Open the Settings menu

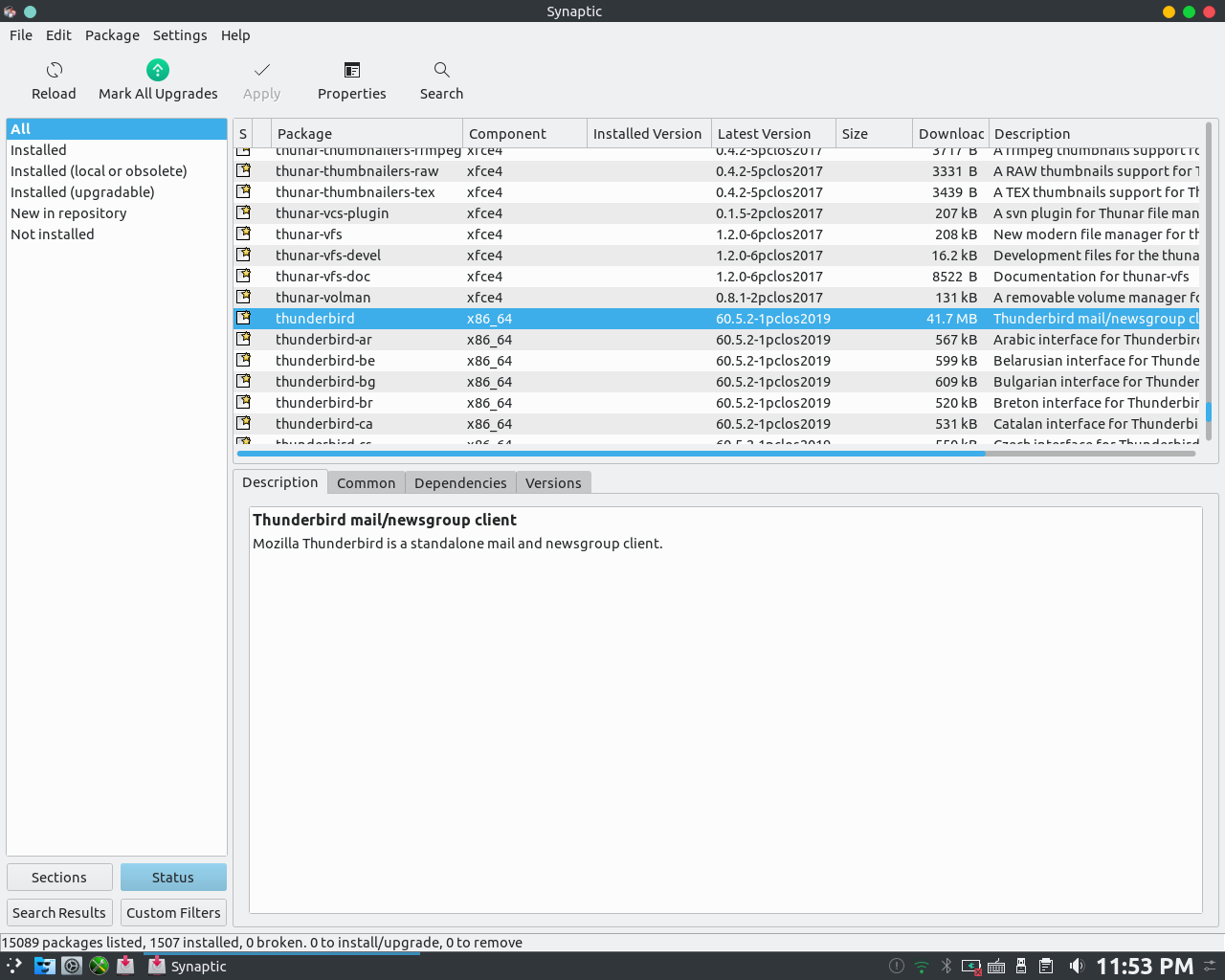[180, 35]
